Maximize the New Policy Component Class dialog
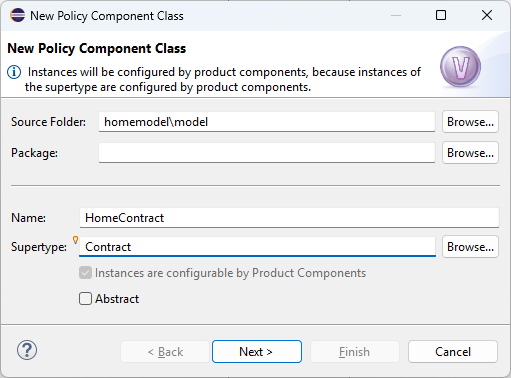Image resolution: width=511 pixels, height=378 pixels. point(441,15)
